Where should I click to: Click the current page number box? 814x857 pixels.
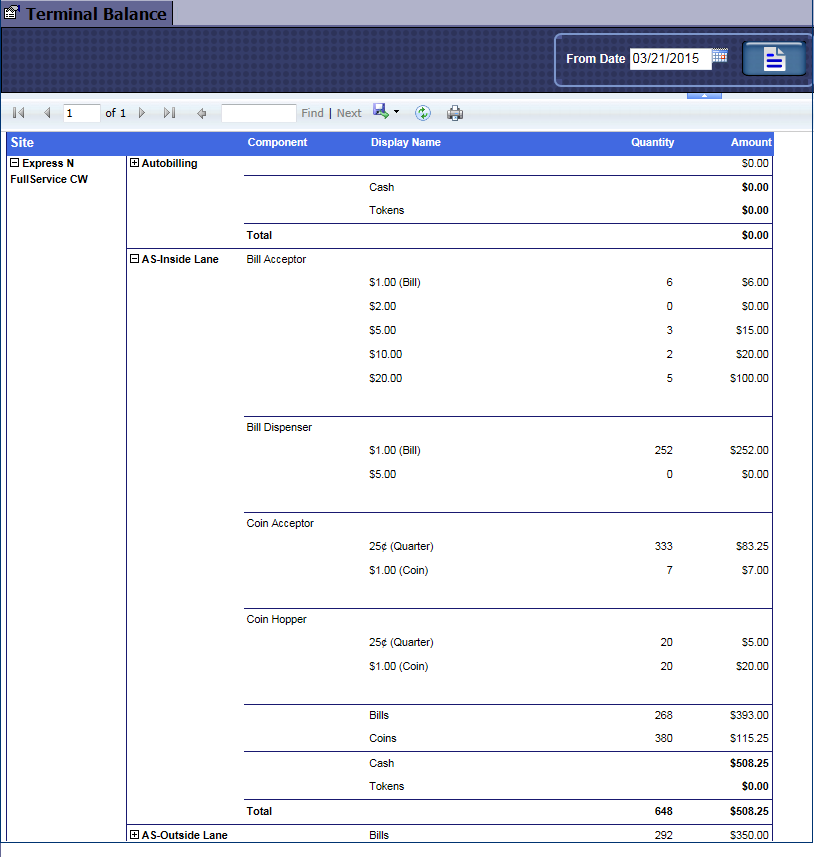(x=82, y=113)
